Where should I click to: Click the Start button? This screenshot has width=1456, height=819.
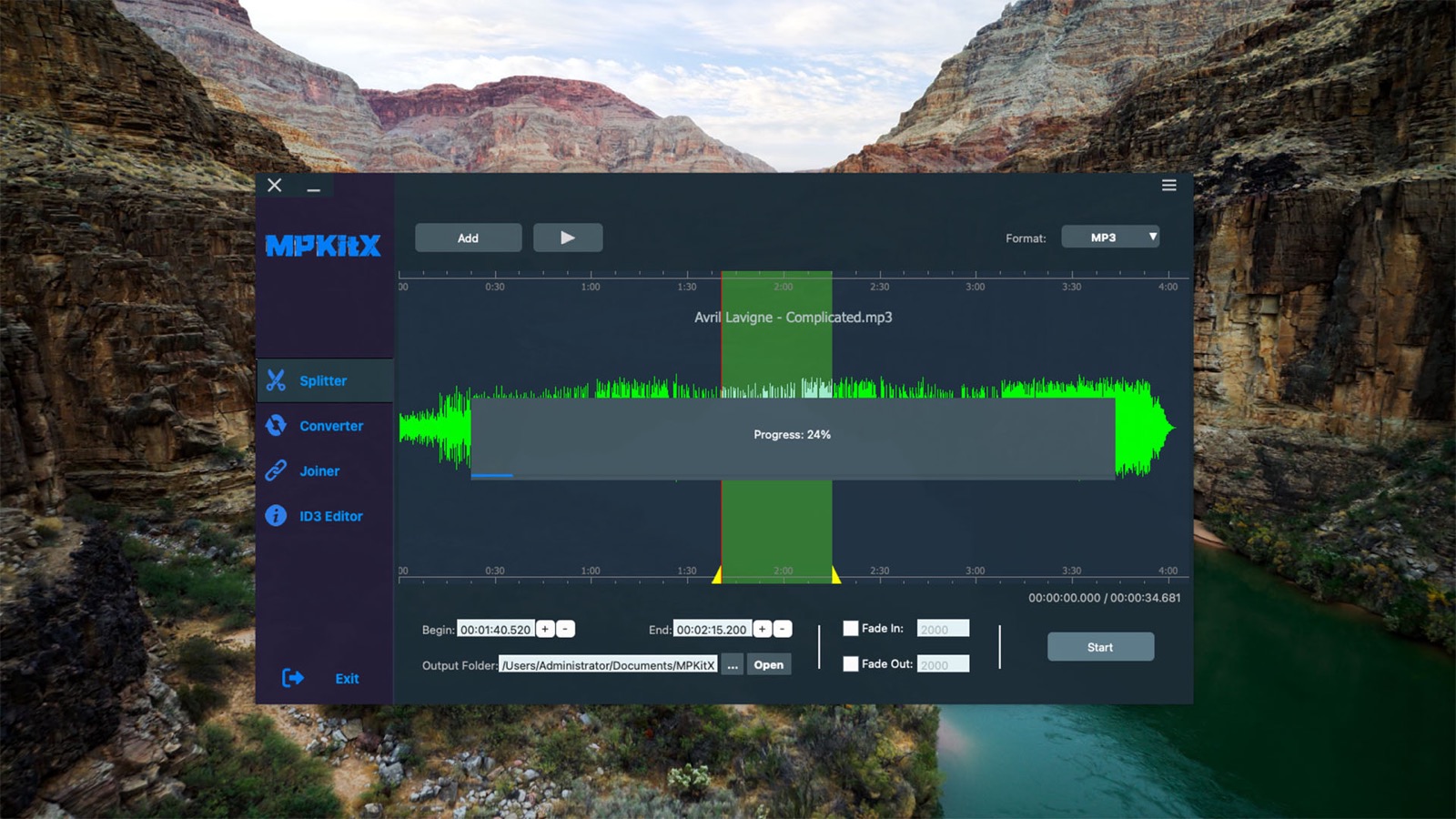click(x=1100, y=647)
